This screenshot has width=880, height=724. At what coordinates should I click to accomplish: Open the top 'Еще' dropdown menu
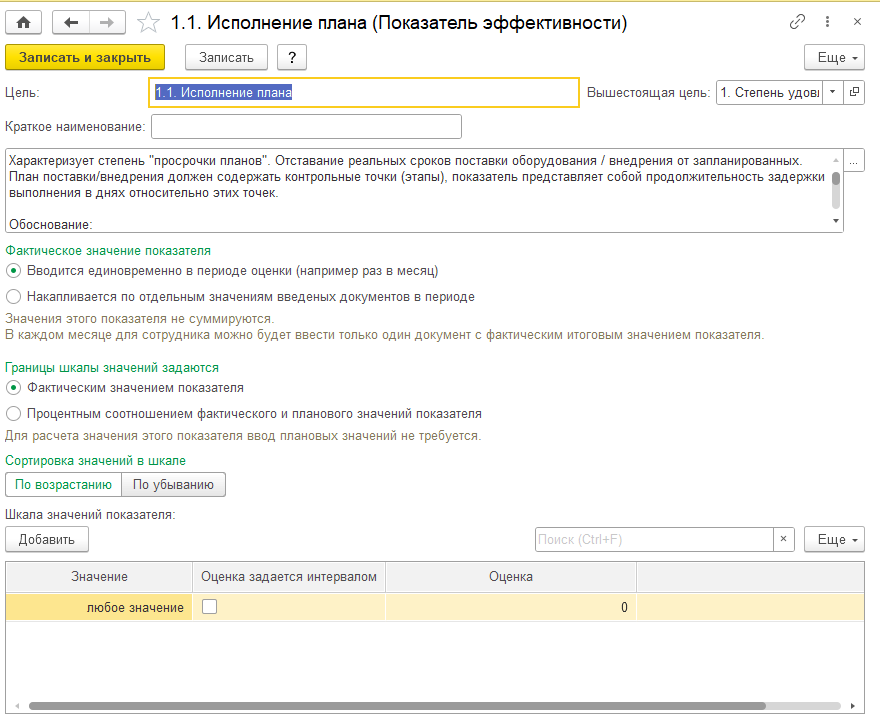pos(833,57)
